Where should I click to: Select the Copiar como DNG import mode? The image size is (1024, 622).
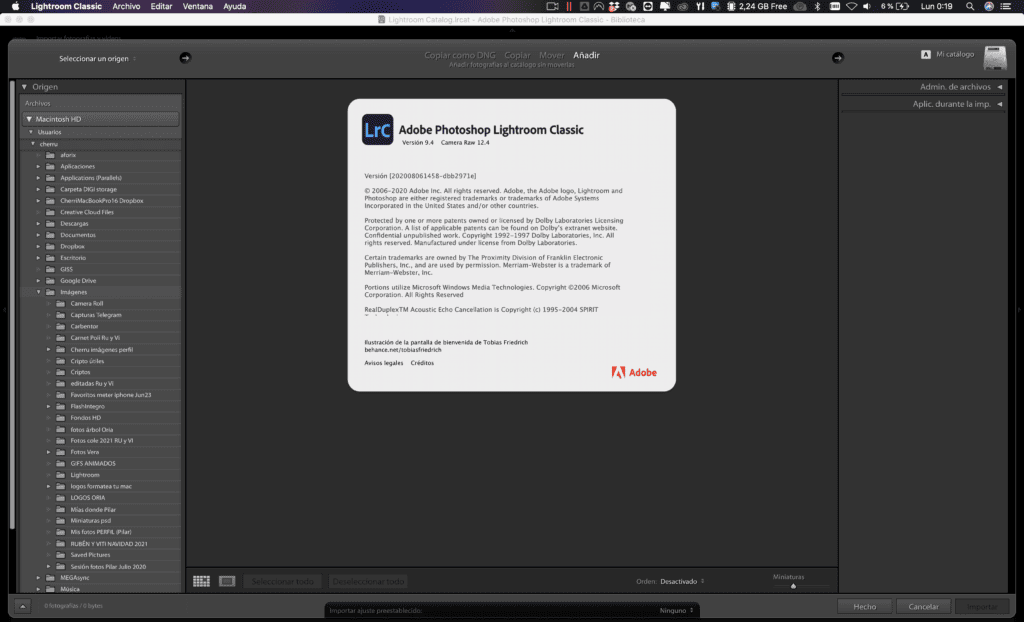[x=460, y=55]
